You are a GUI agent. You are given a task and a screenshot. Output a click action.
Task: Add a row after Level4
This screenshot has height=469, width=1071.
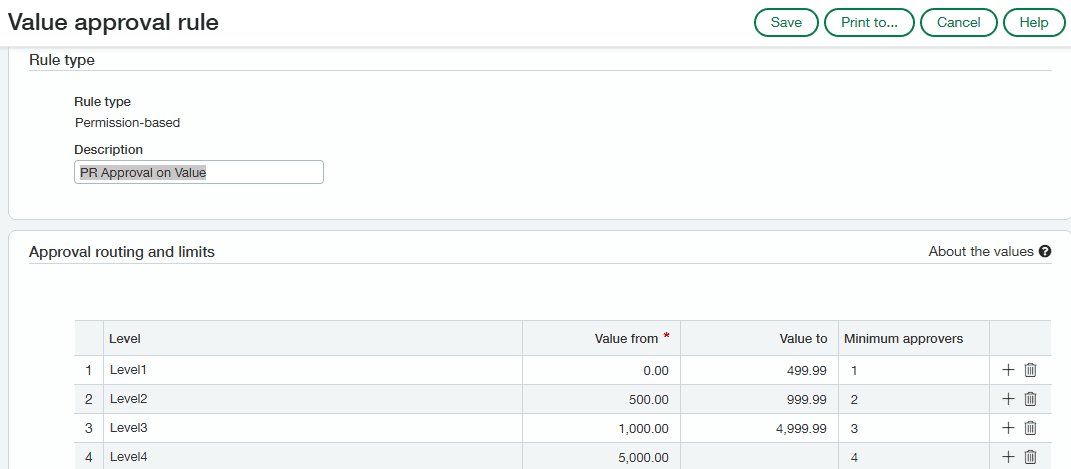[1008, 457]
